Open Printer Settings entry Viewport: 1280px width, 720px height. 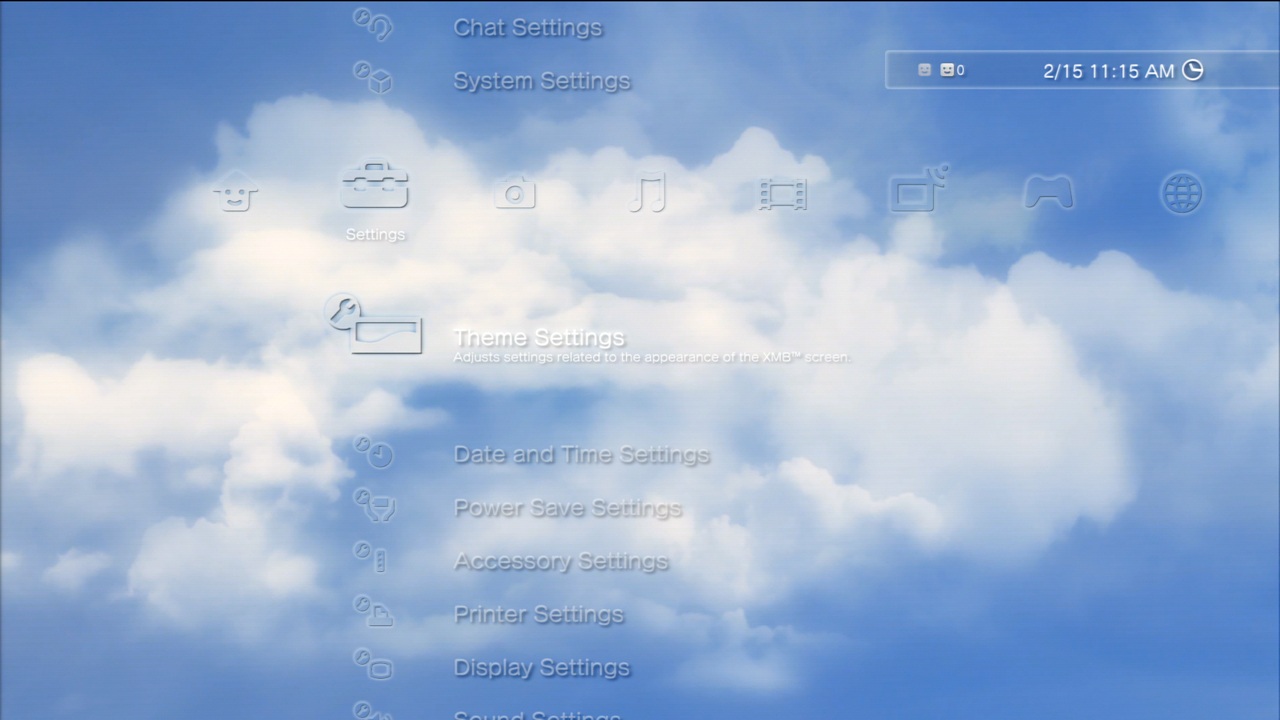(x=538, y=614)
